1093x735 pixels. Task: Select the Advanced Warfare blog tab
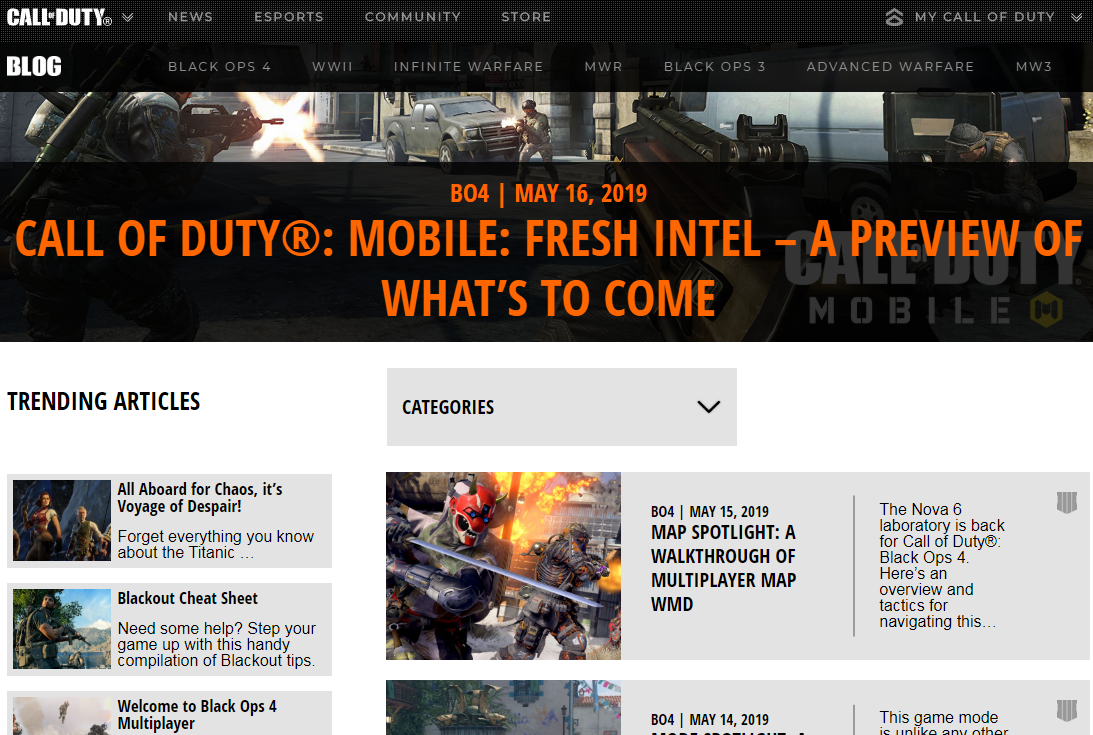pyautogui.click(x=890, y=66)
